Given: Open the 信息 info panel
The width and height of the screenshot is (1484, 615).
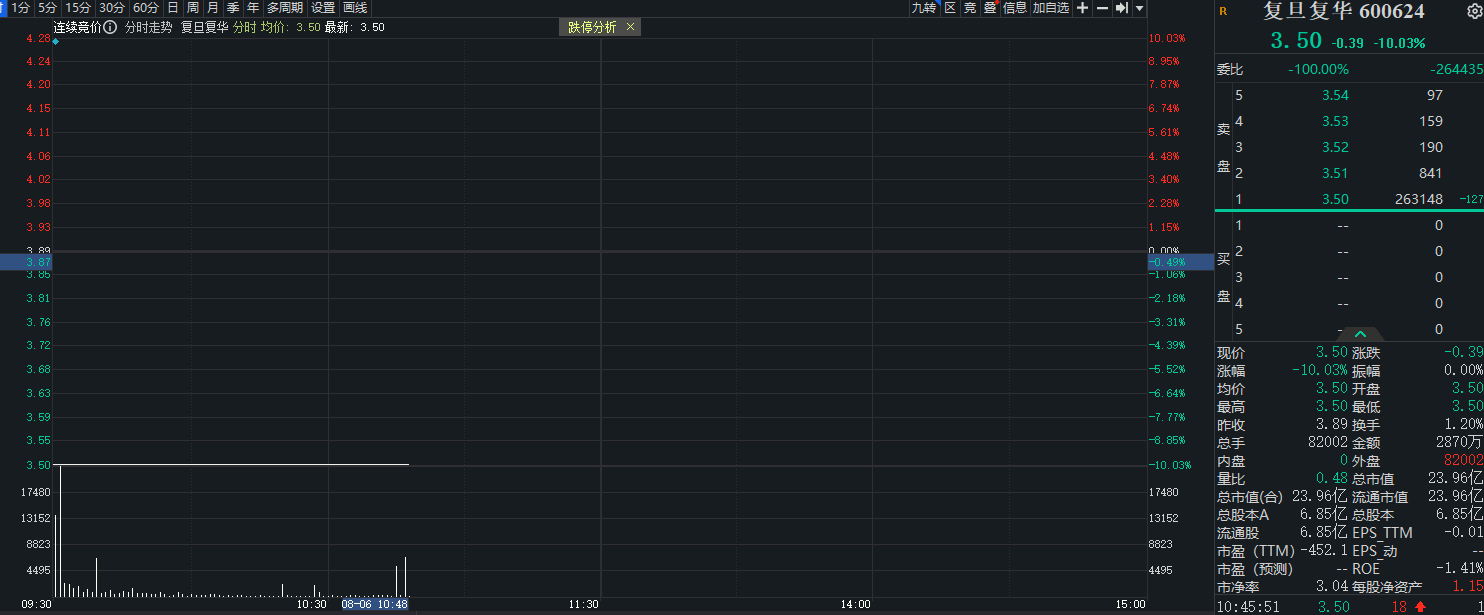Looking at the screenshot, I should (x=1014, y=8).
